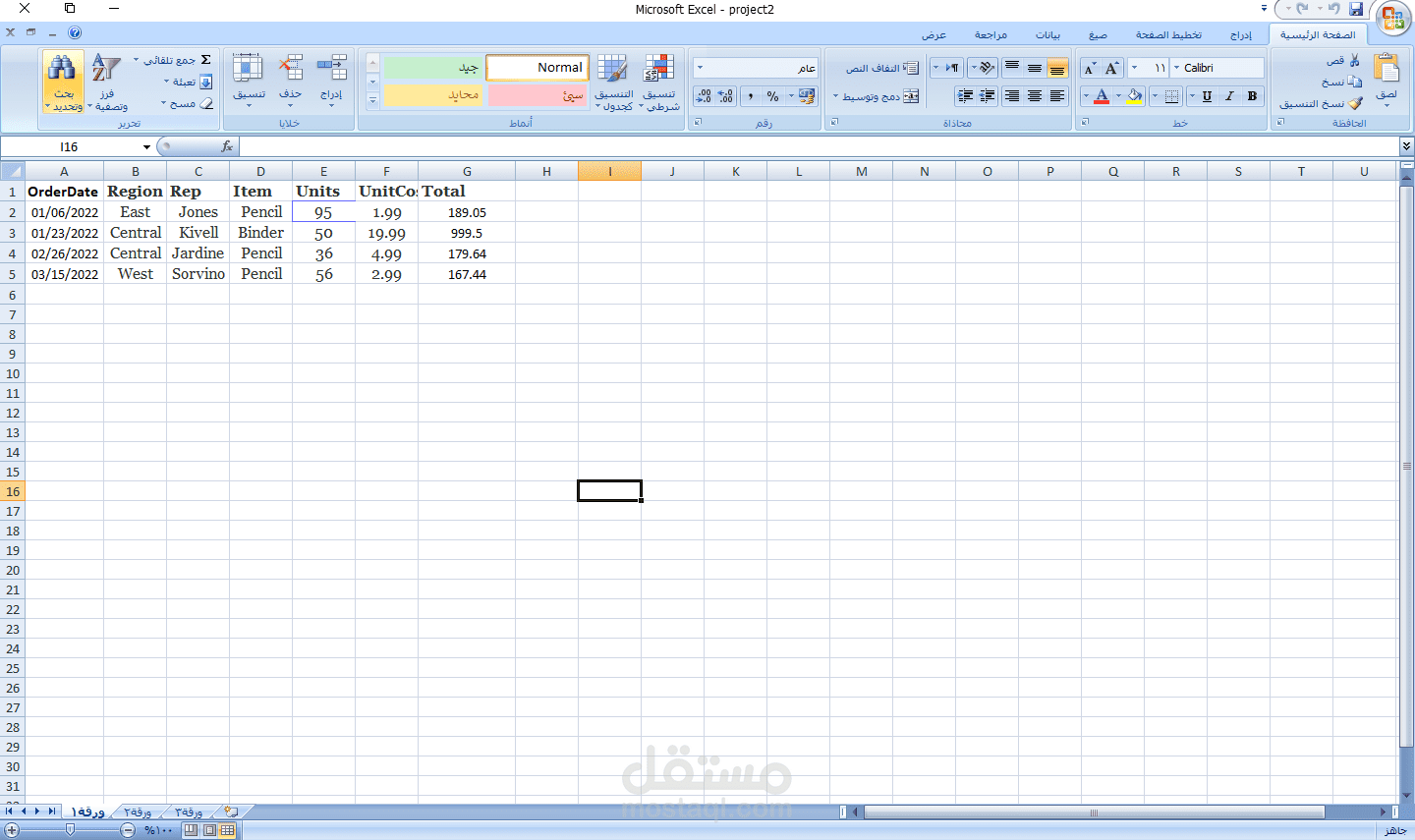Expand the cell styles gallery More arrow
The height and width of the screenshot is (840, 1415).
372,100
